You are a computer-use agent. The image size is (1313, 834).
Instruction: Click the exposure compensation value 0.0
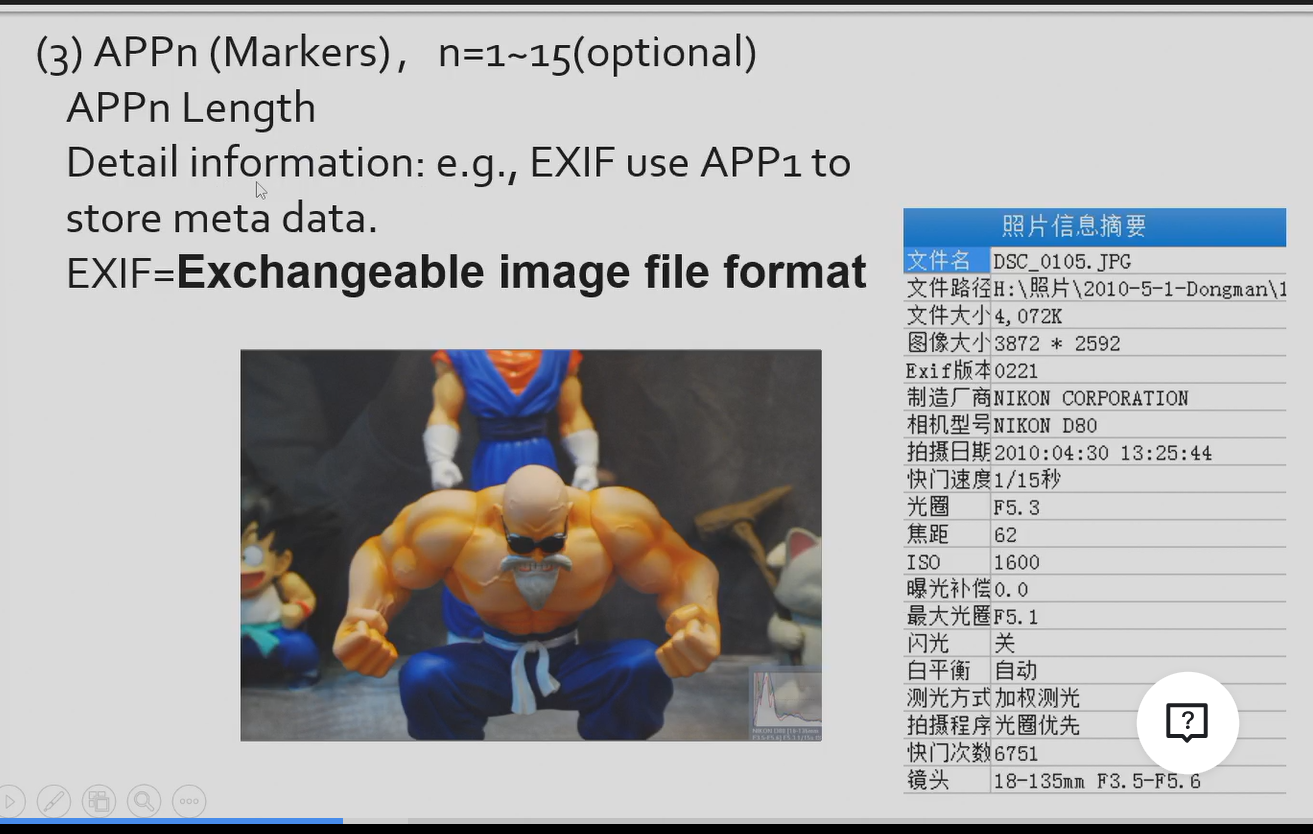pos(1011,589)
